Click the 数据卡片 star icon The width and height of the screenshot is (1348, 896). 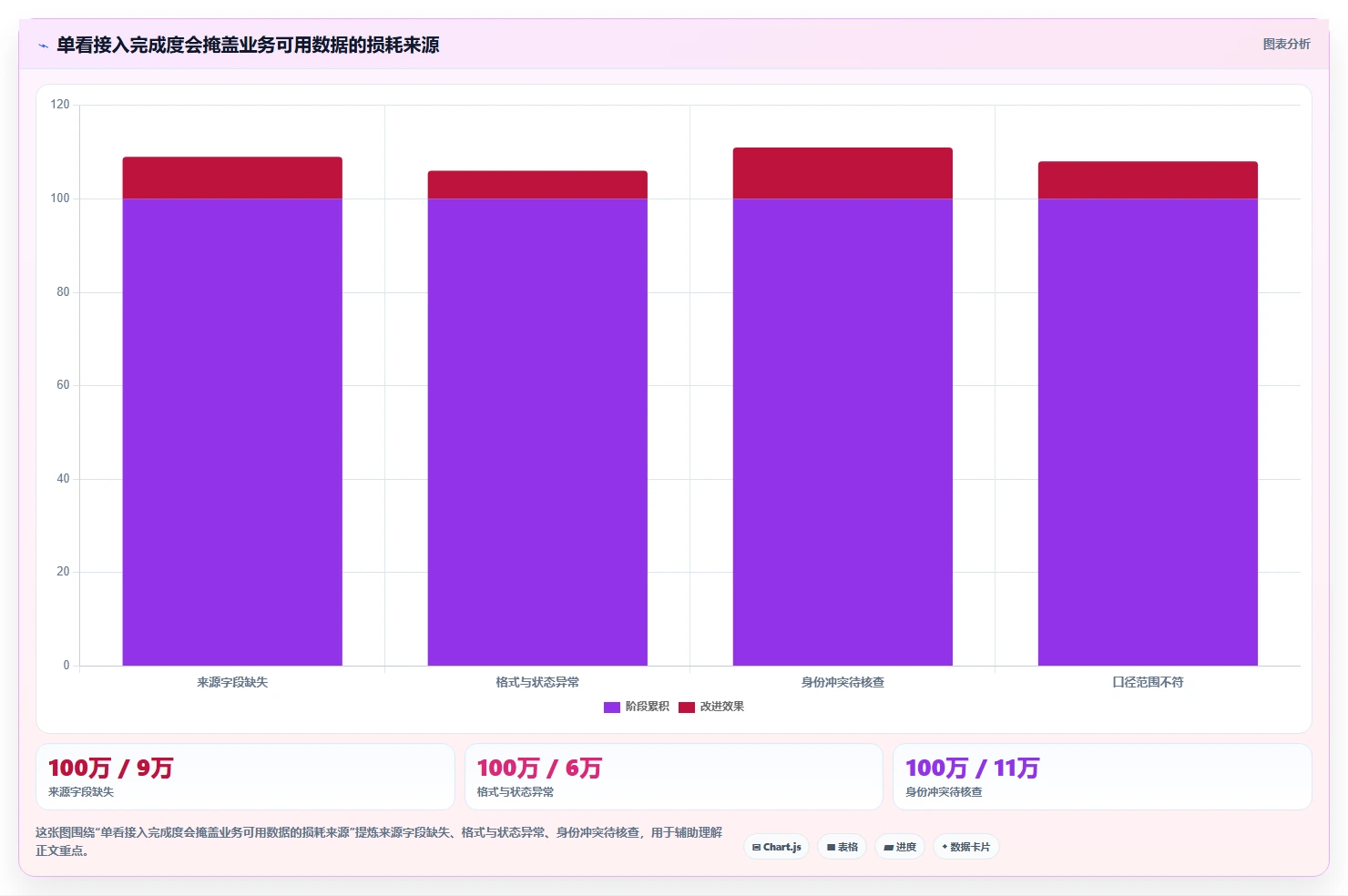[x=945, y=847]
